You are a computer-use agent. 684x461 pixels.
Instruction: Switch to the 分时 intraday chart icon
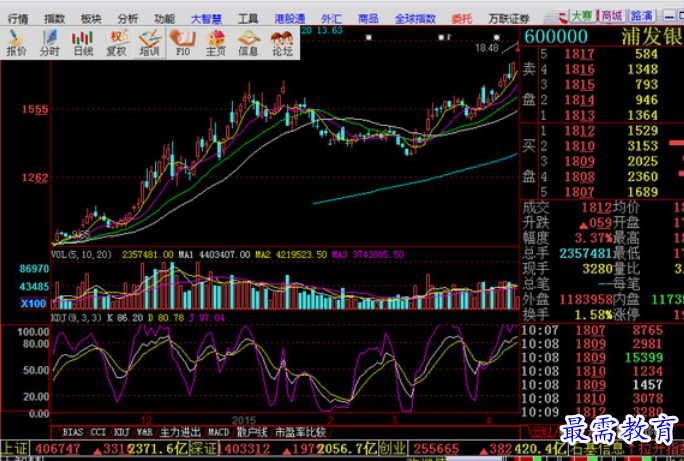50,43
